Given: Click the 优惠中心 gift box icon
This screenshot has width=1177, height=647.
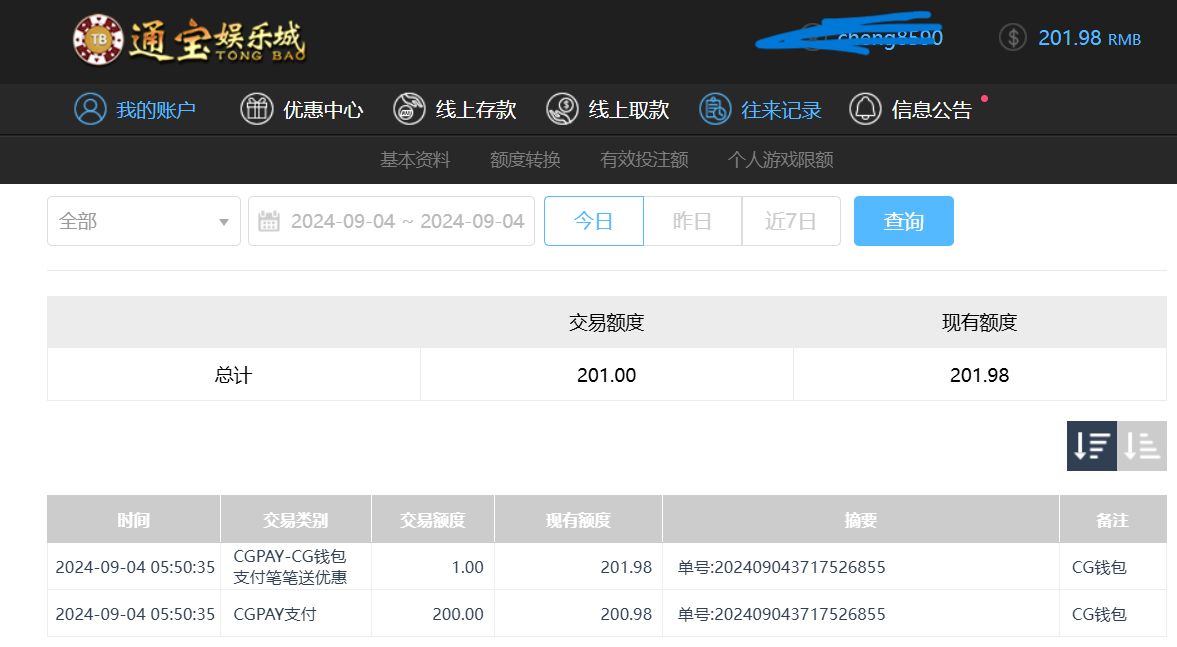Looking at the screenshot, I should coord(256,110).
